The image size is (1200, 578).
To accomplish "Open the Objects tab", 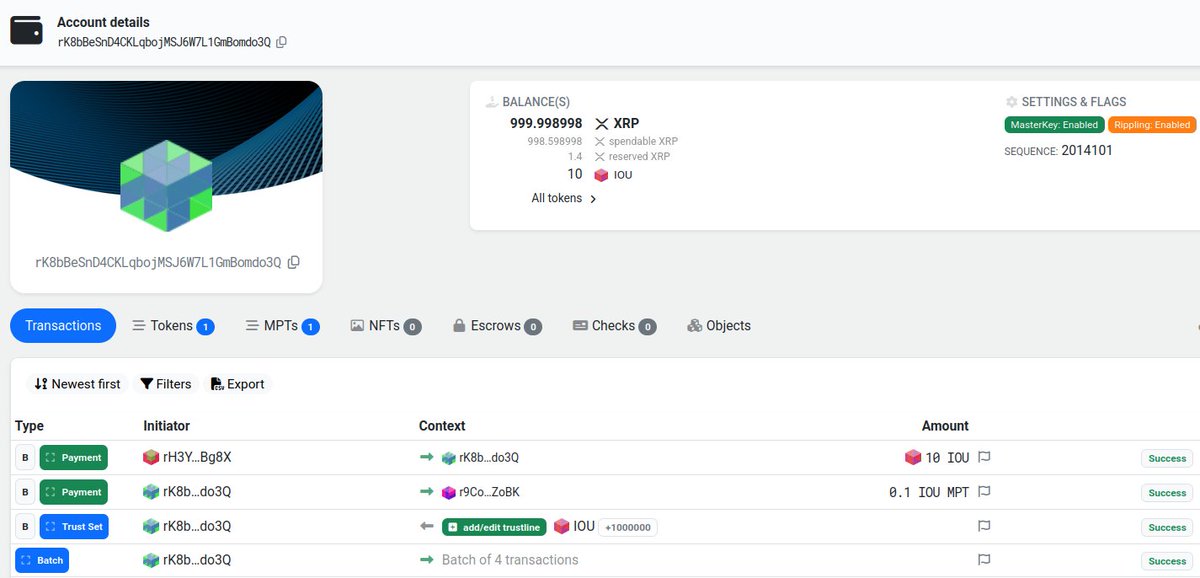I will (x=719, y=326).
